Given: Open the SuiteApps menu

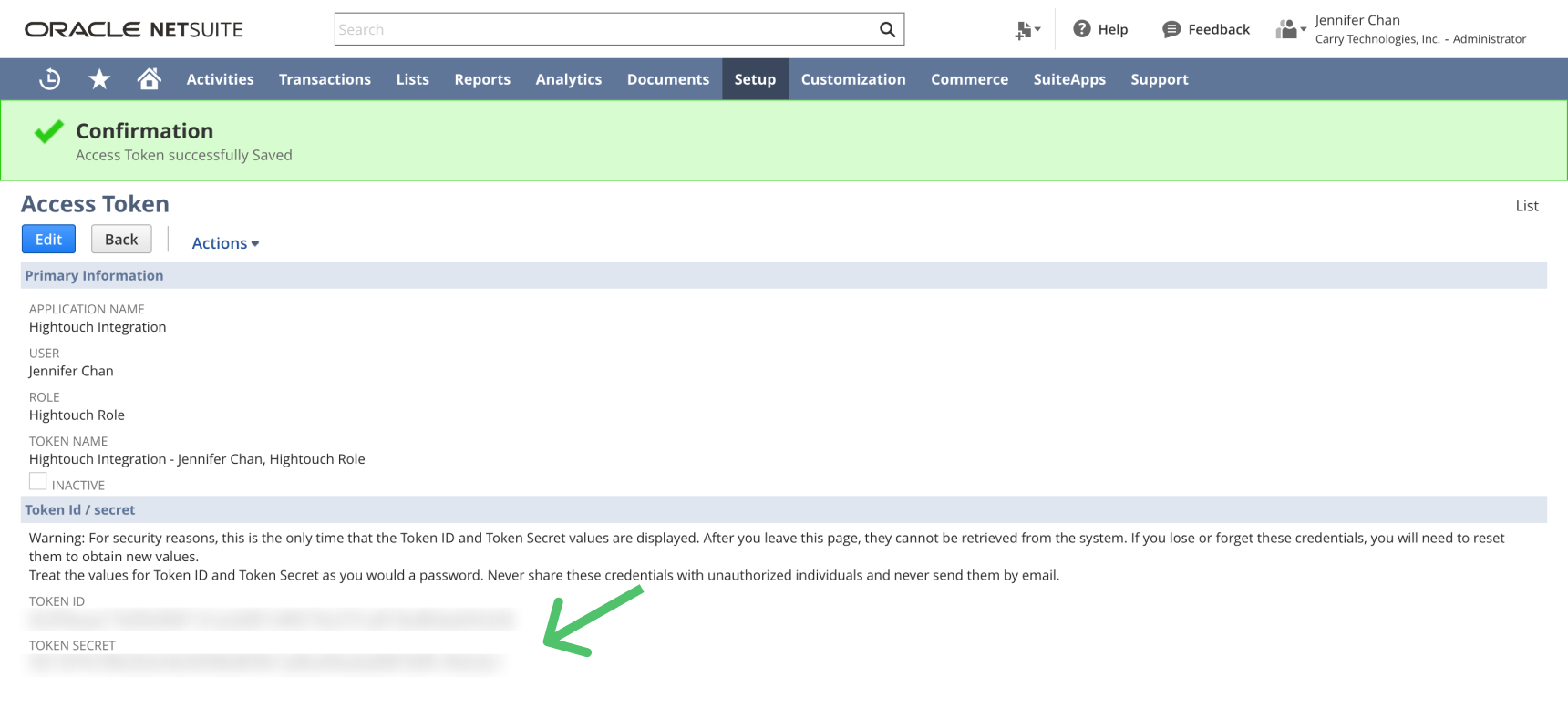Looking at the screenshot, I should pyautogui.click(x=1069, y=79).
